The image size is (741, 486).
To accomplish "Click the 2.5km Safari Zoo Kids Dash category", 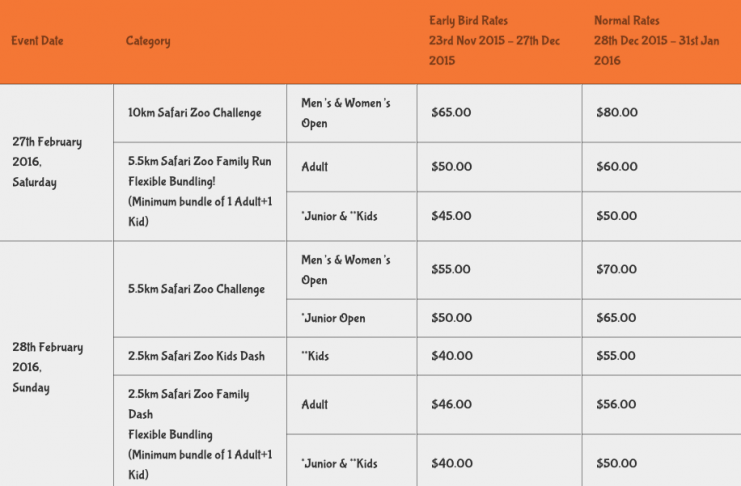I will (x=197, y=356).
